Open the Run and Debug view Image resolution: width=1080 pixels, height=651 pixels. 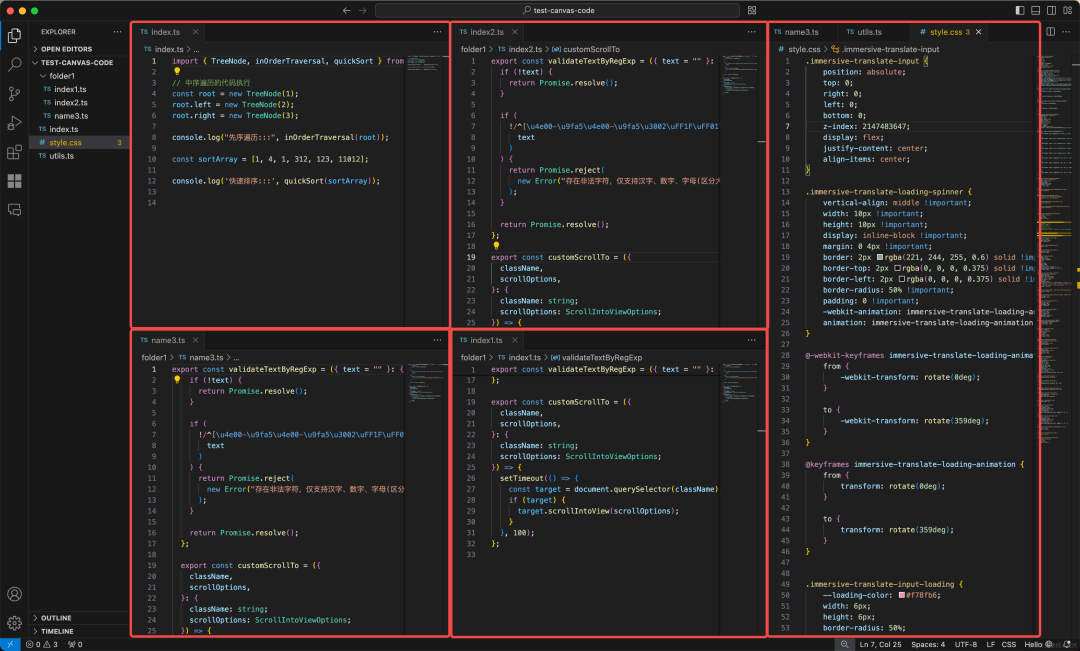[14, 123]
